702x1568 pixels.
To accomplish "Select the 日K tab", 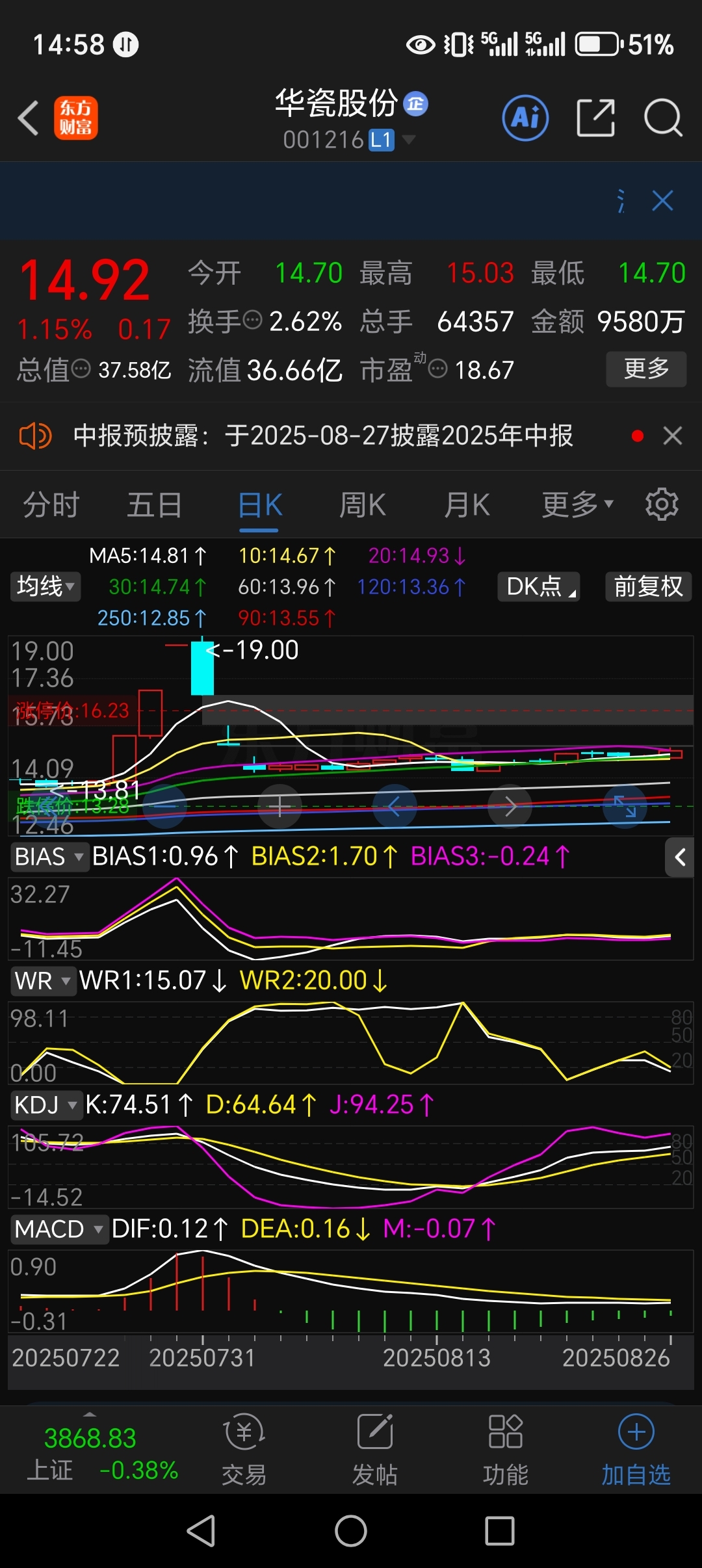I will click(259, 504).
